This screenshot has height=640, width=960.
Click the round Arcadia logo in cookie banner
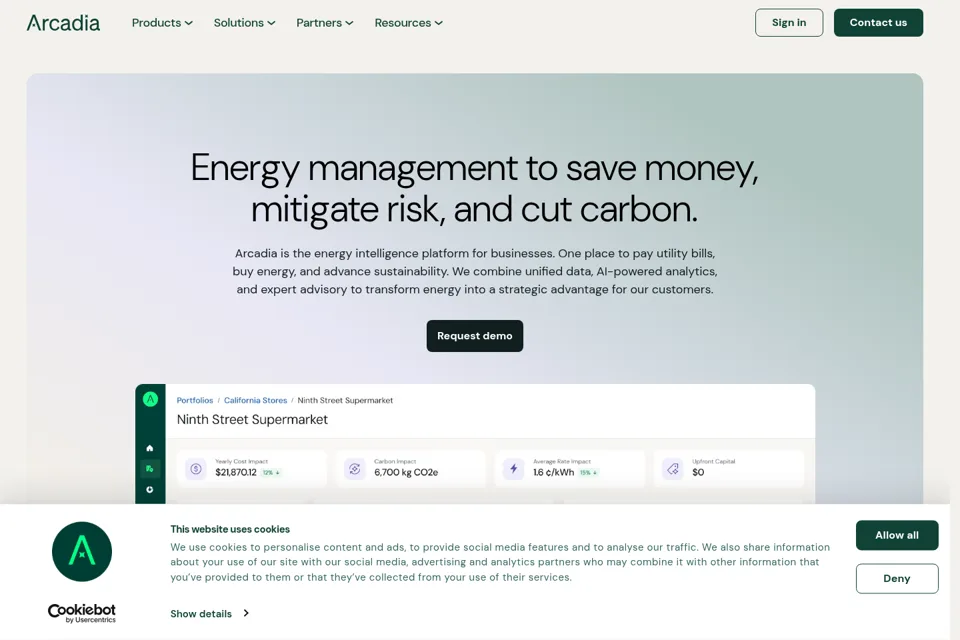tap(82, 551)
